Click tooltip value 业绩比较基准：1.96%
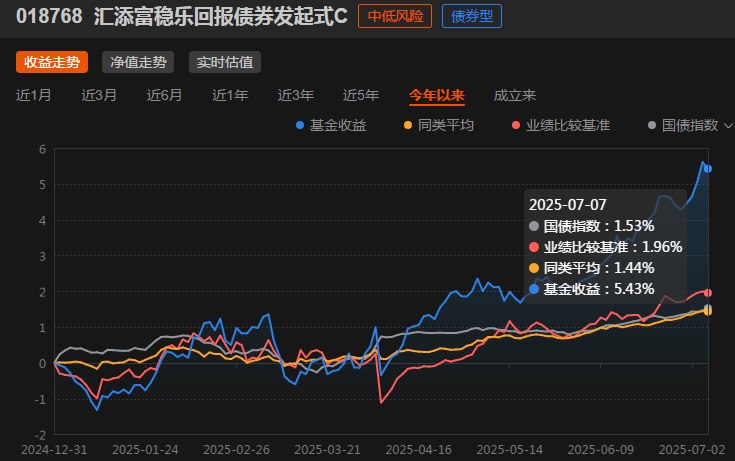The height and width of the screenshot is (461, 735). 606,247
